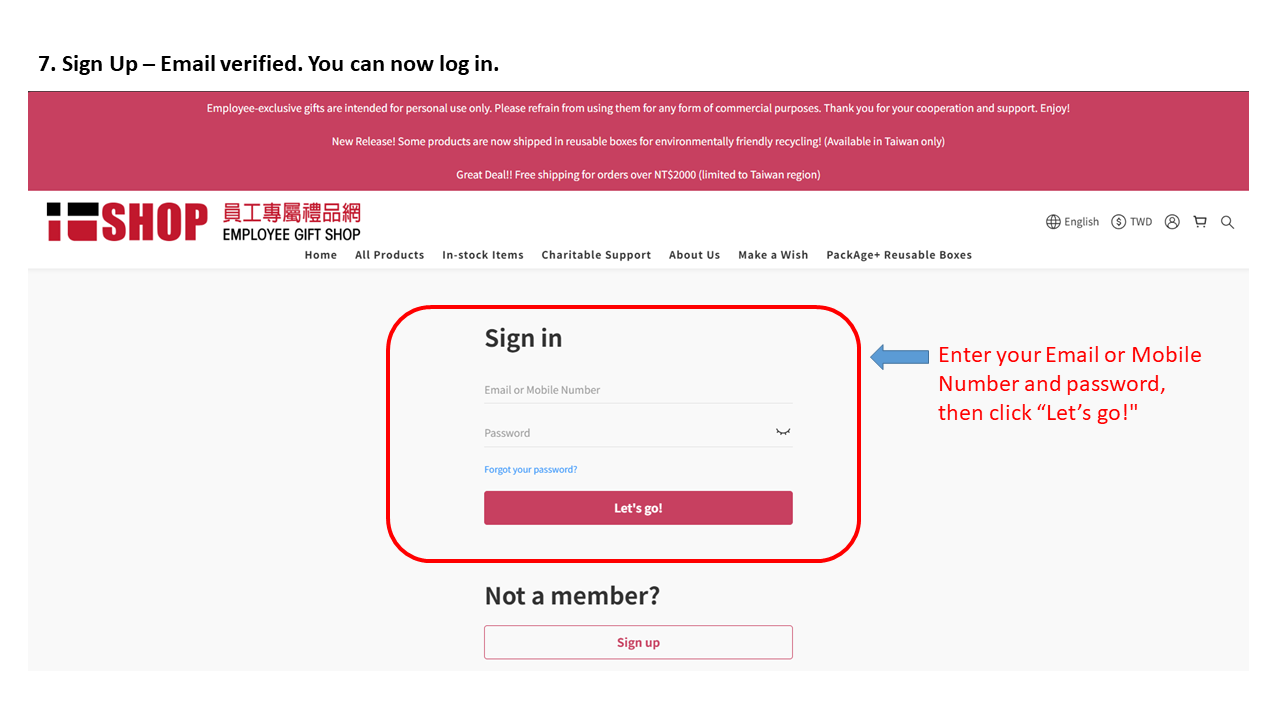Select In-stock Items in navigation

click(483, 255)
